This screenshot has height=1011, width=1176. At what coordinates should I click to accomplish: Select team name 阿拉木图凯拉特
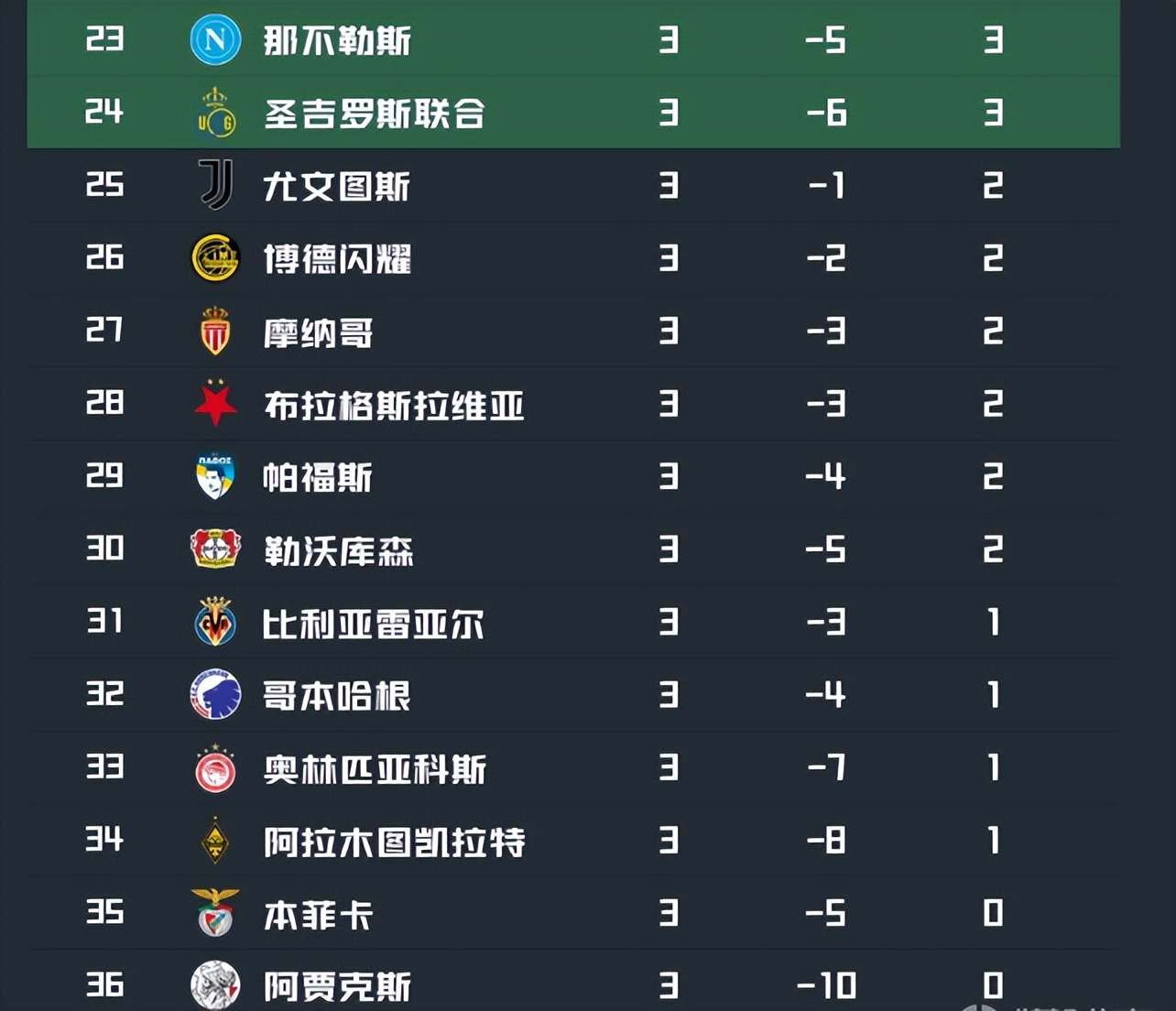394,842
